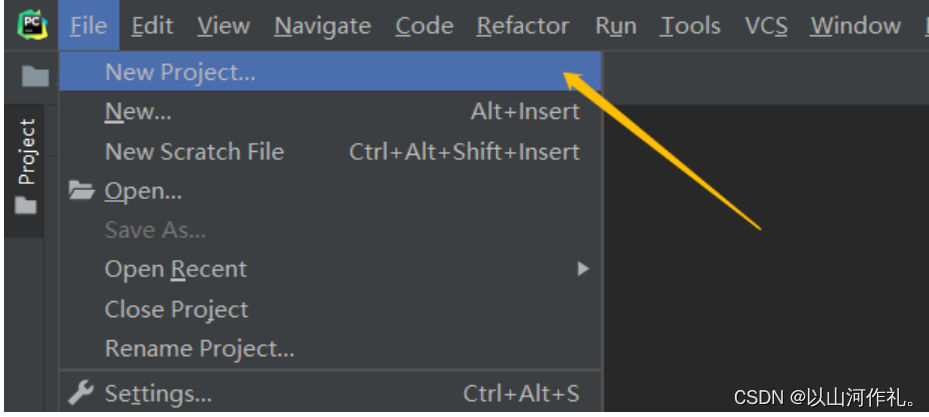Image resolution: width=929 pixels, height=417 pixels.
Task: Open the Code menu
Action: (x=424, y=25)
